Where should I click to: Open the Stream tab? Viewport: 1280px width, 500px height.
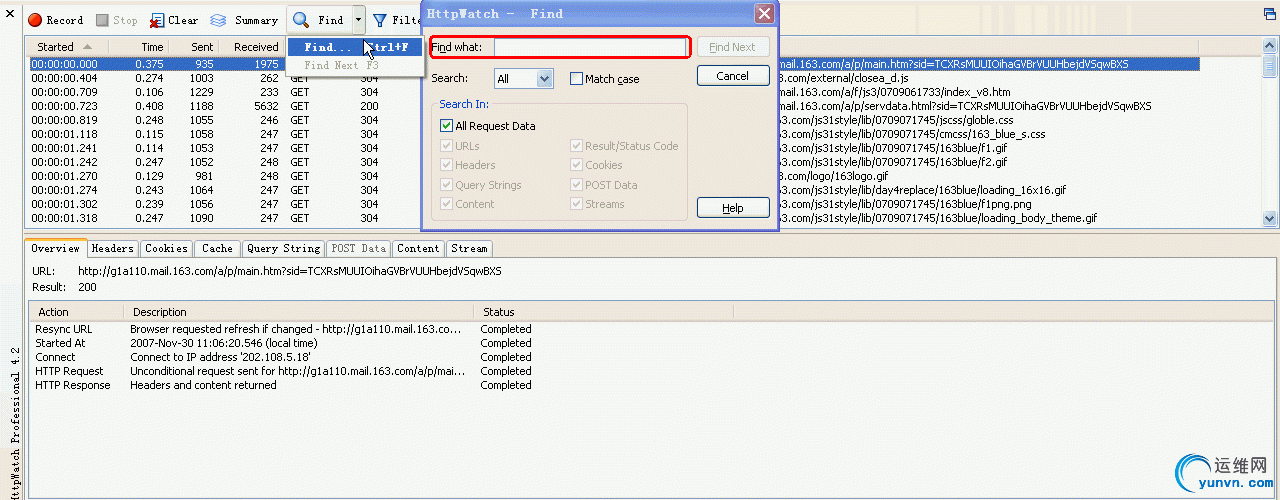(x=469, y=249)
